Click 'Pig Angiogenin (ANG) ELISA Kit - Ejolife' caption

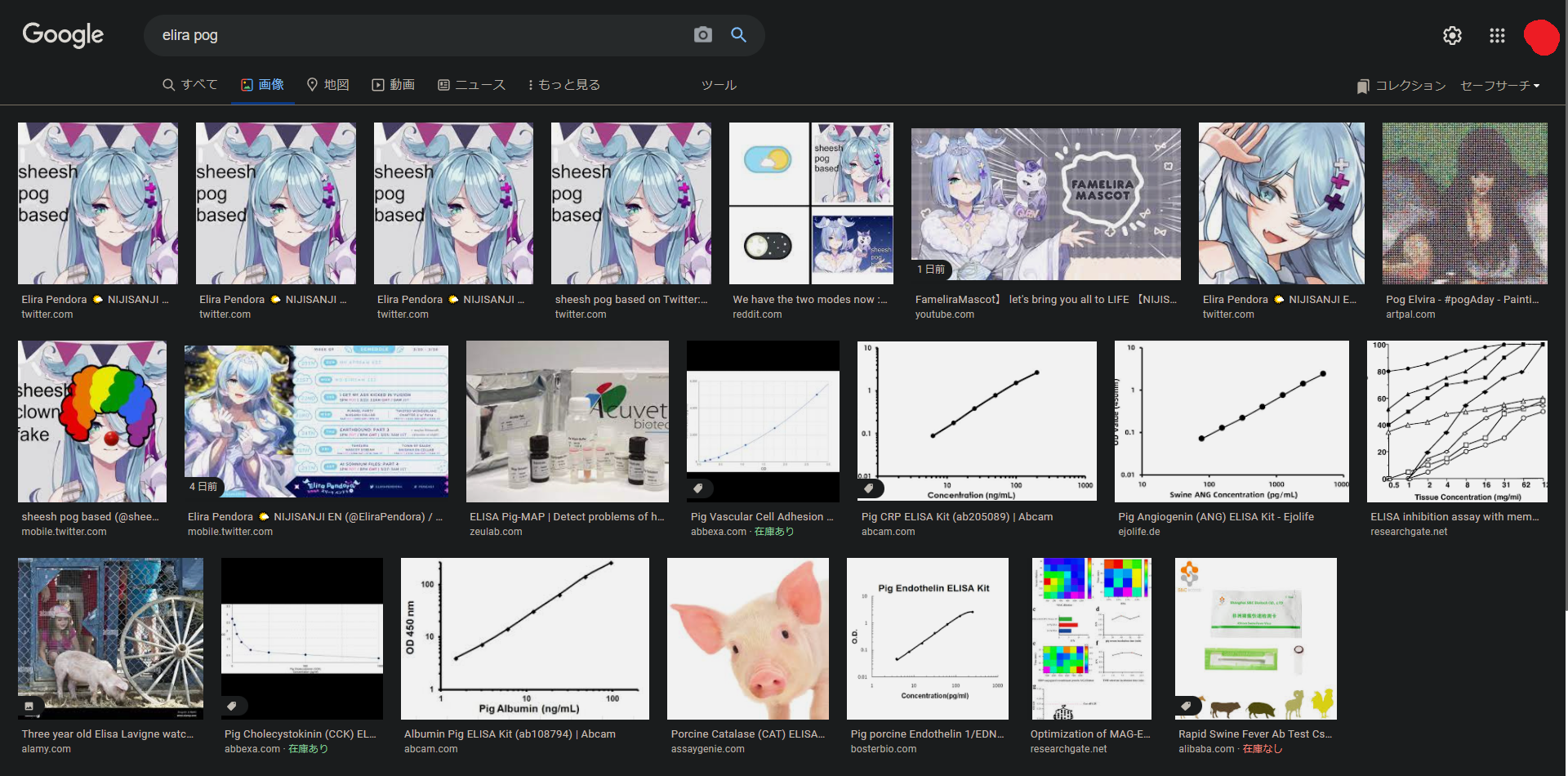[x=1216, y=517]
